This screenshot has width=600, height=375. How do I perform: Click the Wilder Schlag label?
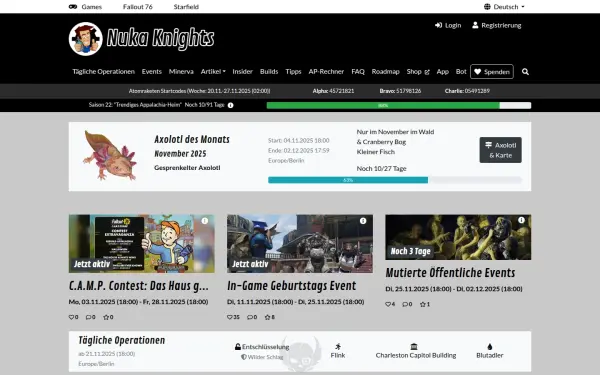point(265,357)
